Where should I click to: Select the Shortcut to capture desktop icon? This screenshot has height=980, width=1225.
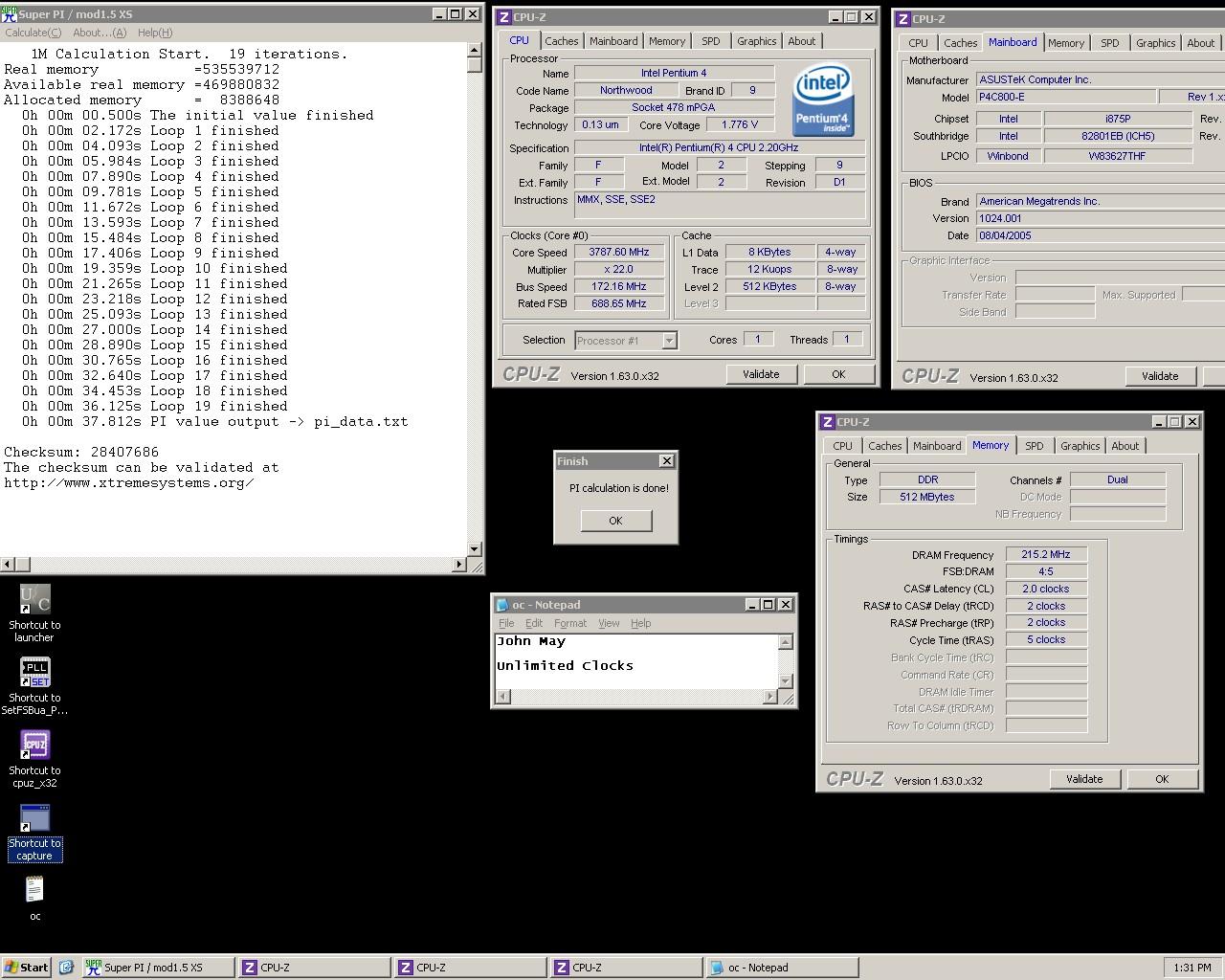point(34,832)
